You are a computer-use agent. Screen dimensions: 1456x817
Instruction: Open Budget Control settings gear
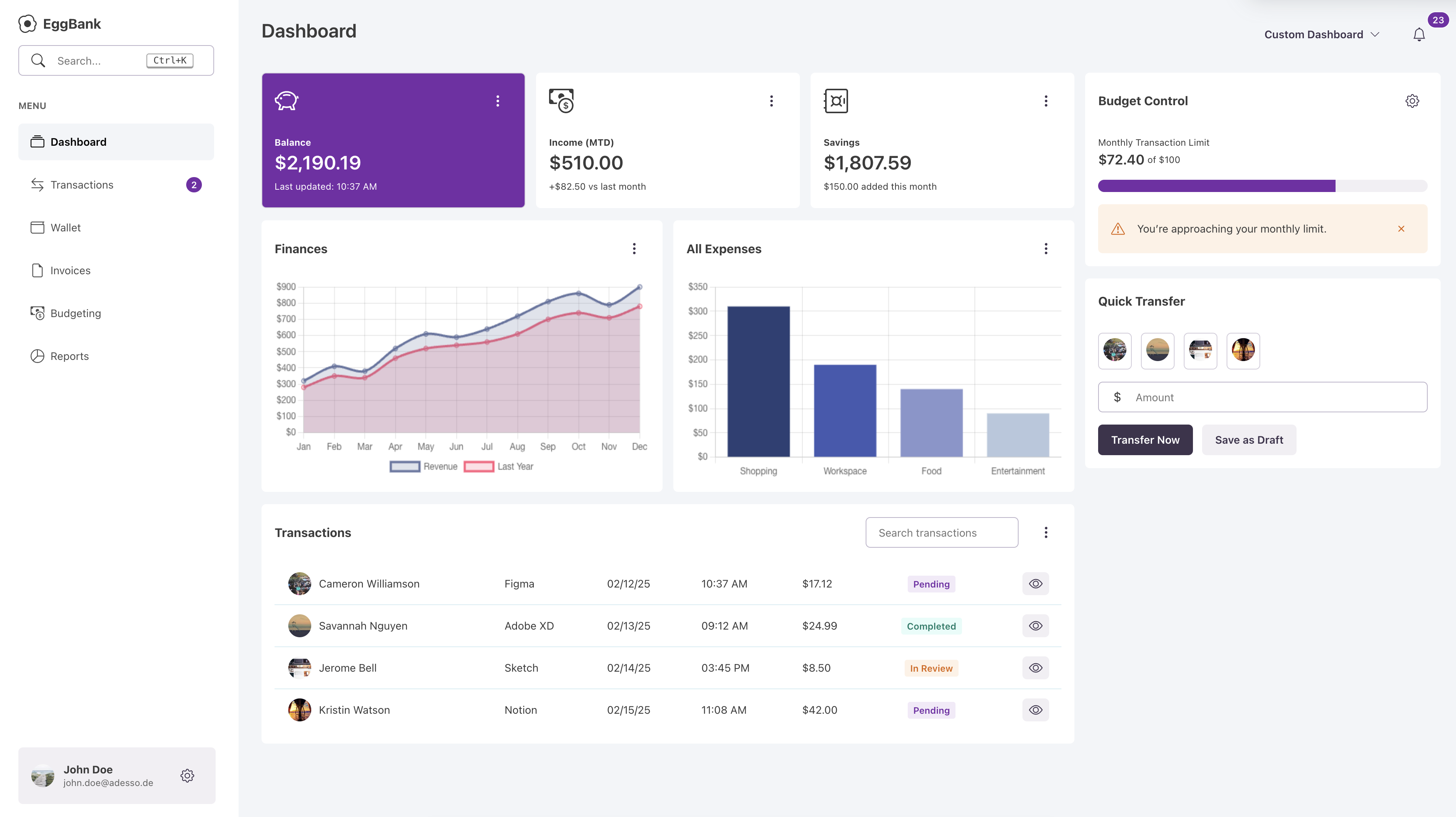click(1412, 101)
